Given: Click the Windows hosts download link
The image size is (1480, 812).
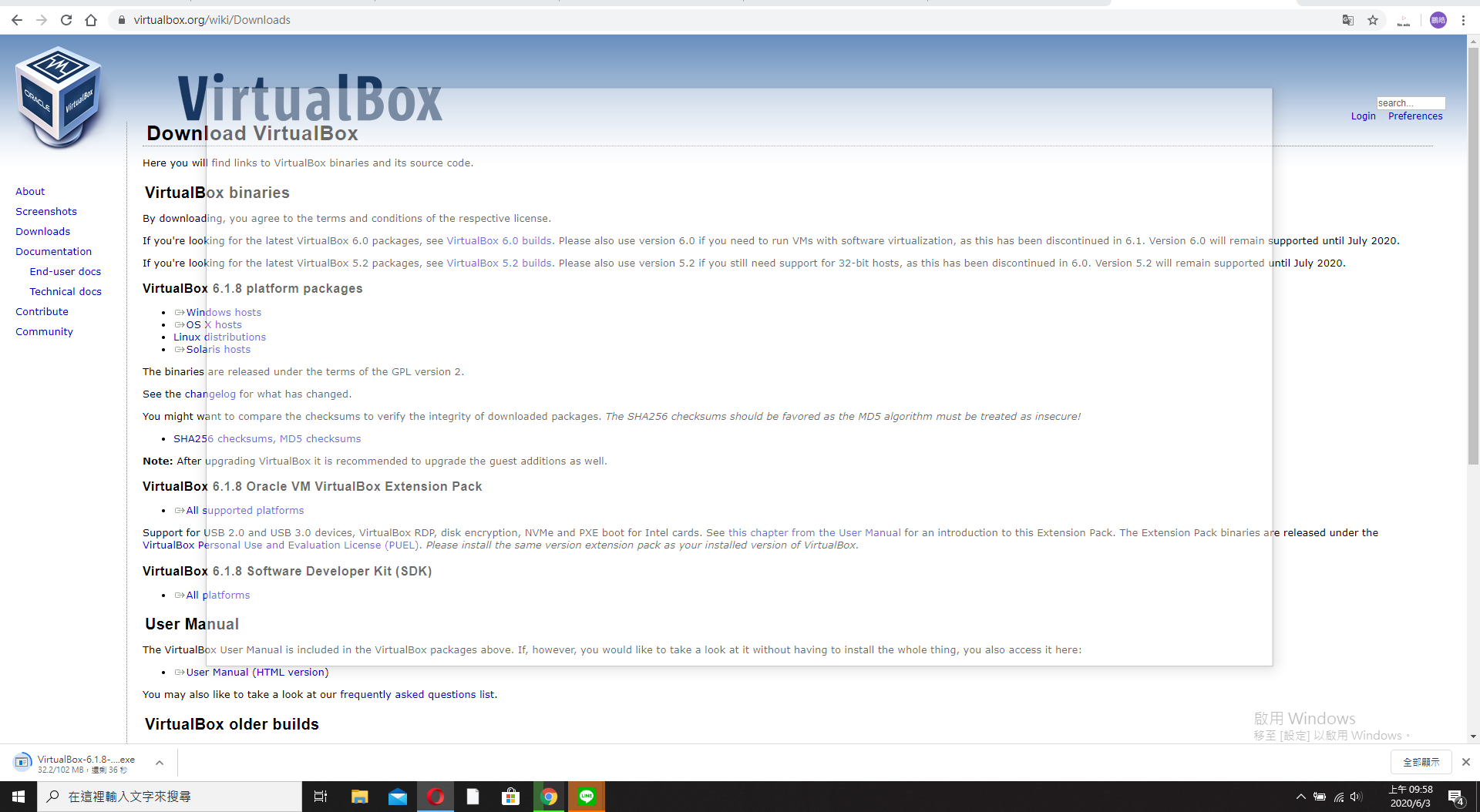Looking at the screenshot, I should (224, 312).
